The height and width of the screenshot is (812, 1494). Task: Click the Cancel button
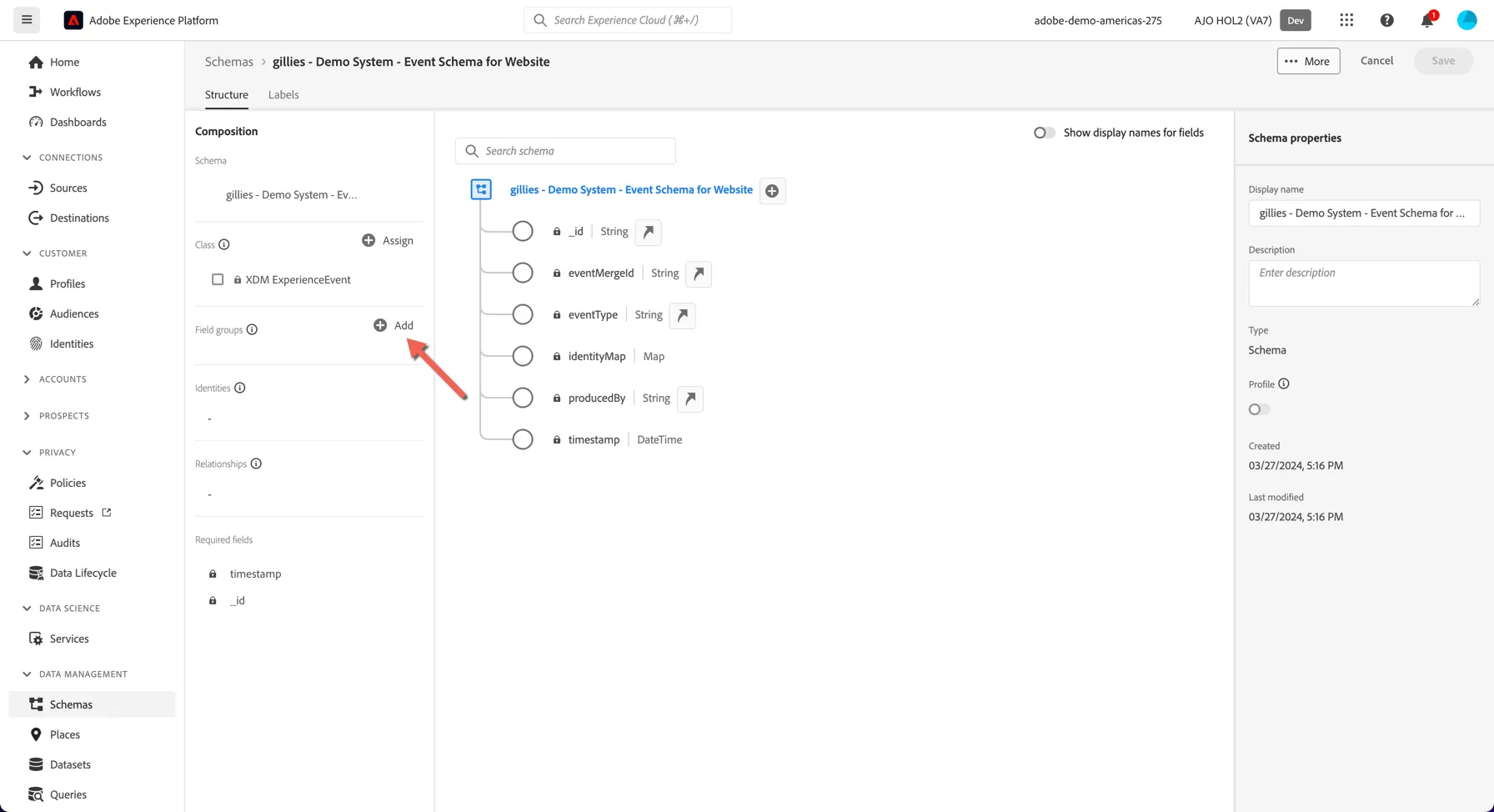pyautogui.click(x=1376, y=61)
